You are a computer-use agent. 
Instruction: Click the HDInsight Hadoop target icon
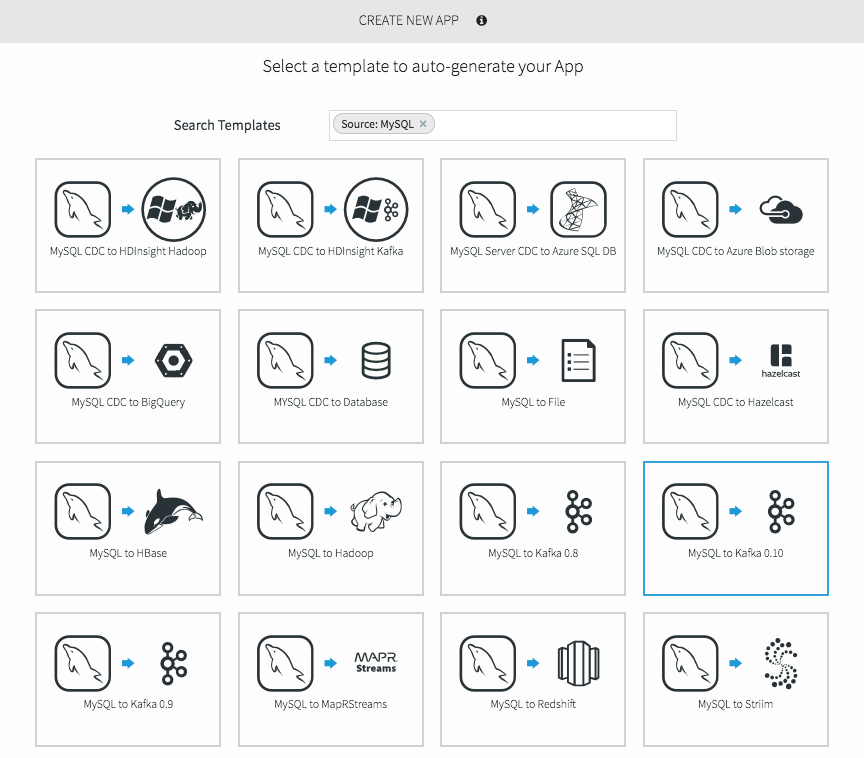pyautogui.click(x=174, y=209)
